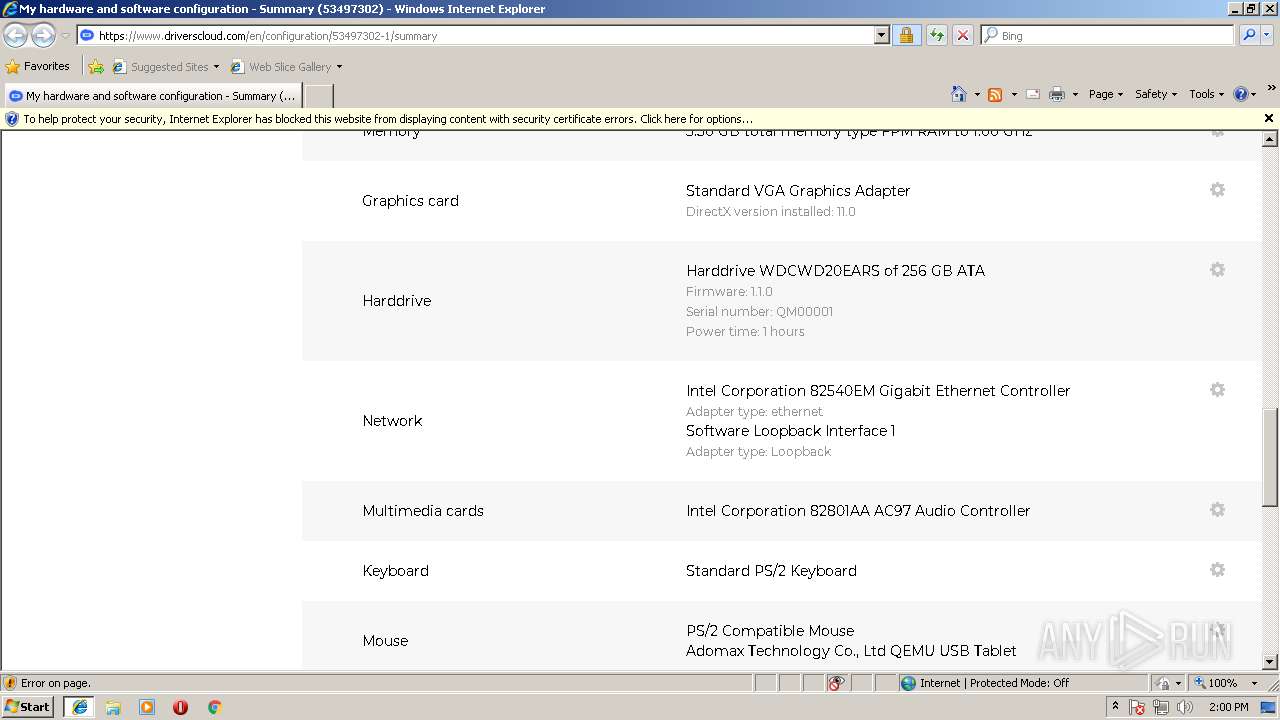
Task: Go forward with the browser Forward arrow
Action: tap(43, 36)
